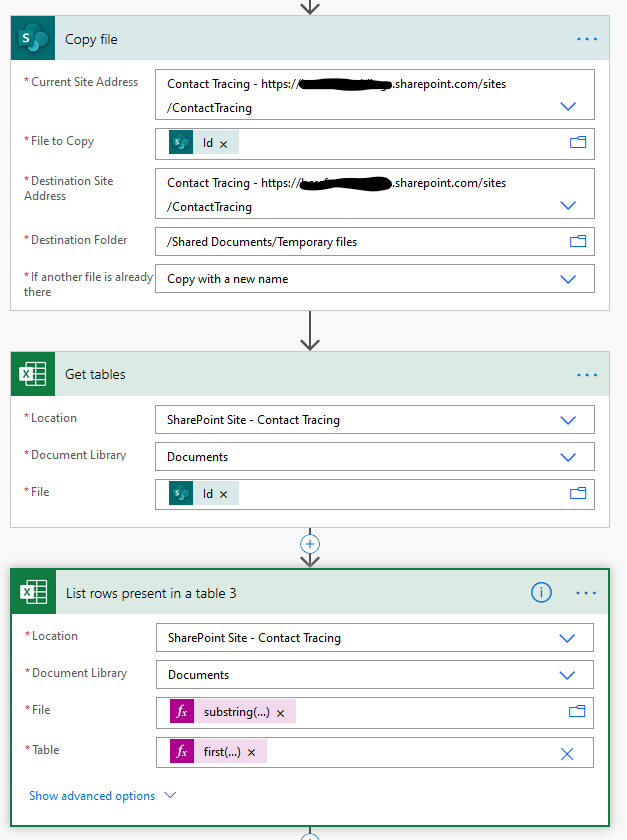This screenshot has width=627, height=840.
Task: Insert new step with the plus button
Action: [x=310, y=544]
